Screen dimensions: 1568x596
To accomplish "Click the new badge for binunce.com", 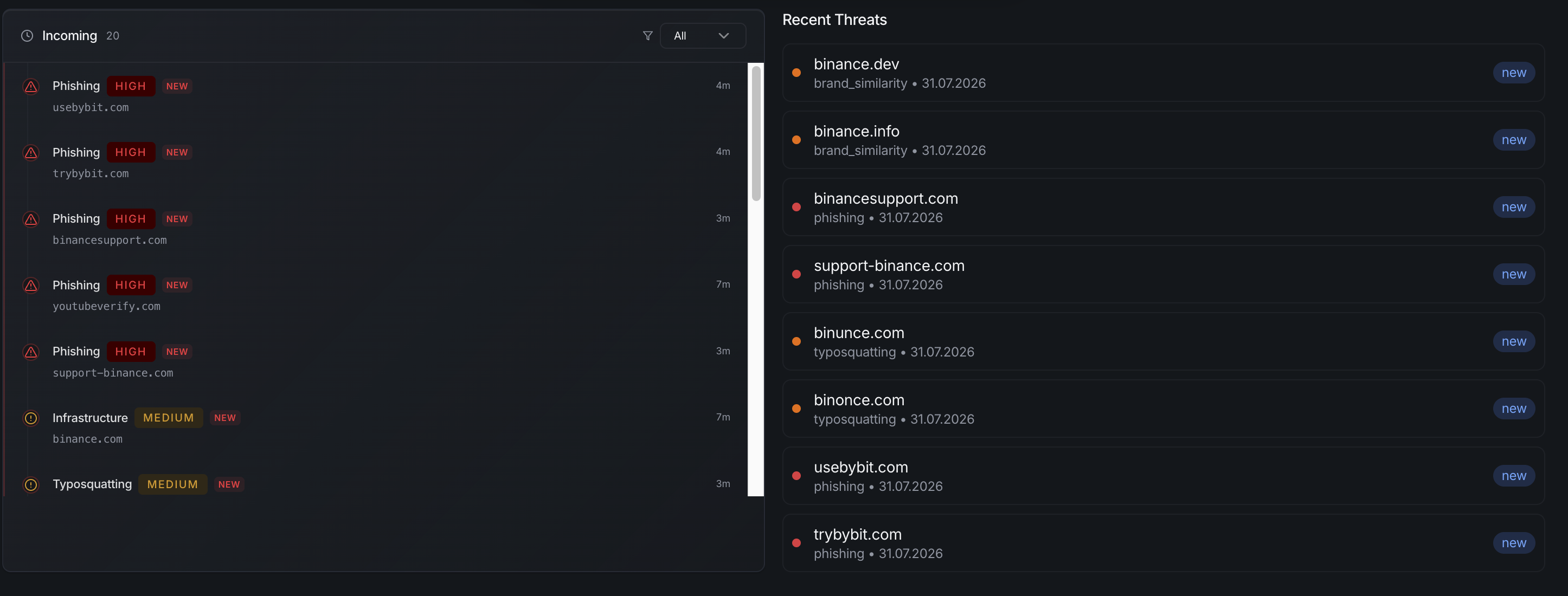I will tap(1514, 341).
